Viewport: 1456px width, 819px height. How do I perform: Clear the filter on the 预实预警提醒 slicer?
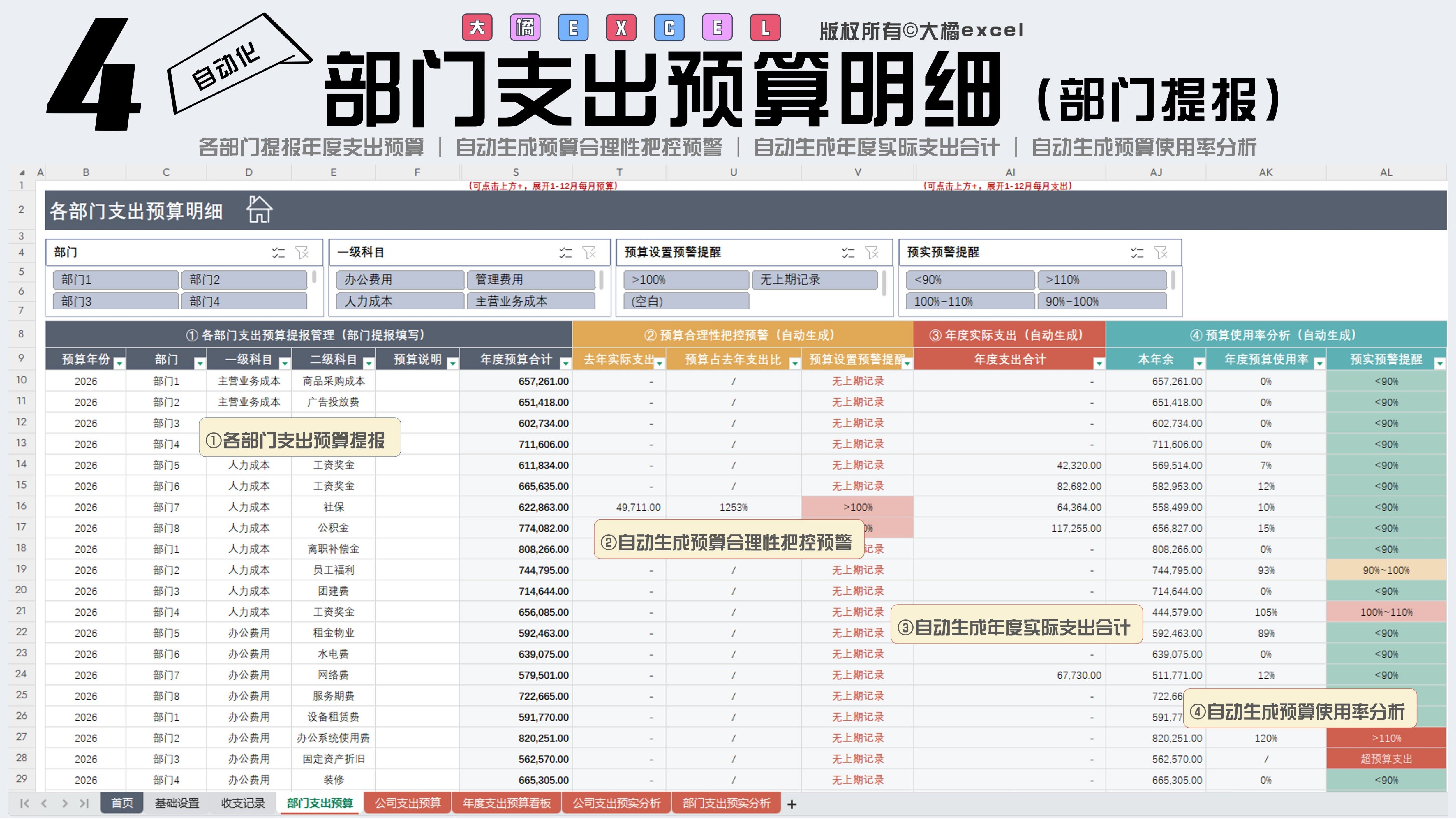coord(1161,253)
